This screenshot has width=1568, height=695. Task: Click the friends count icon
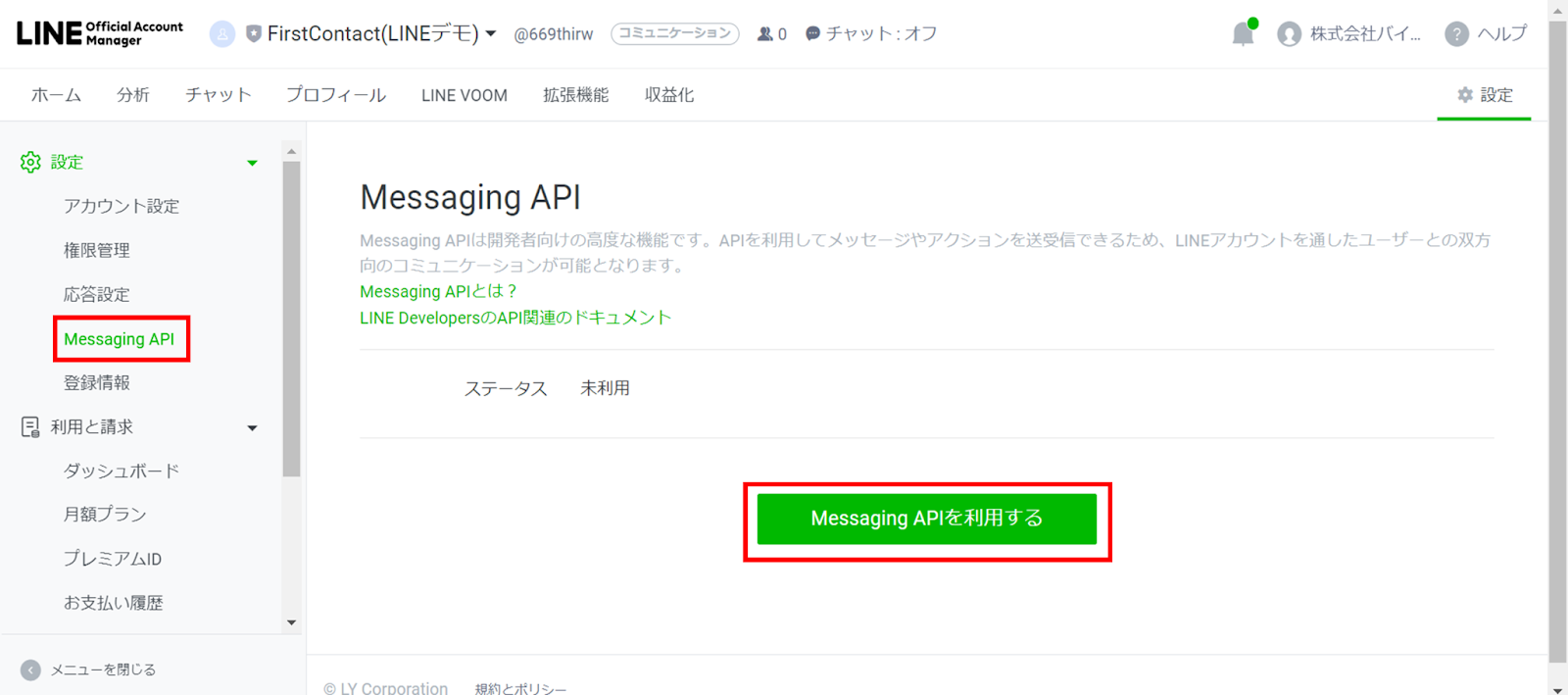point(765,34)
